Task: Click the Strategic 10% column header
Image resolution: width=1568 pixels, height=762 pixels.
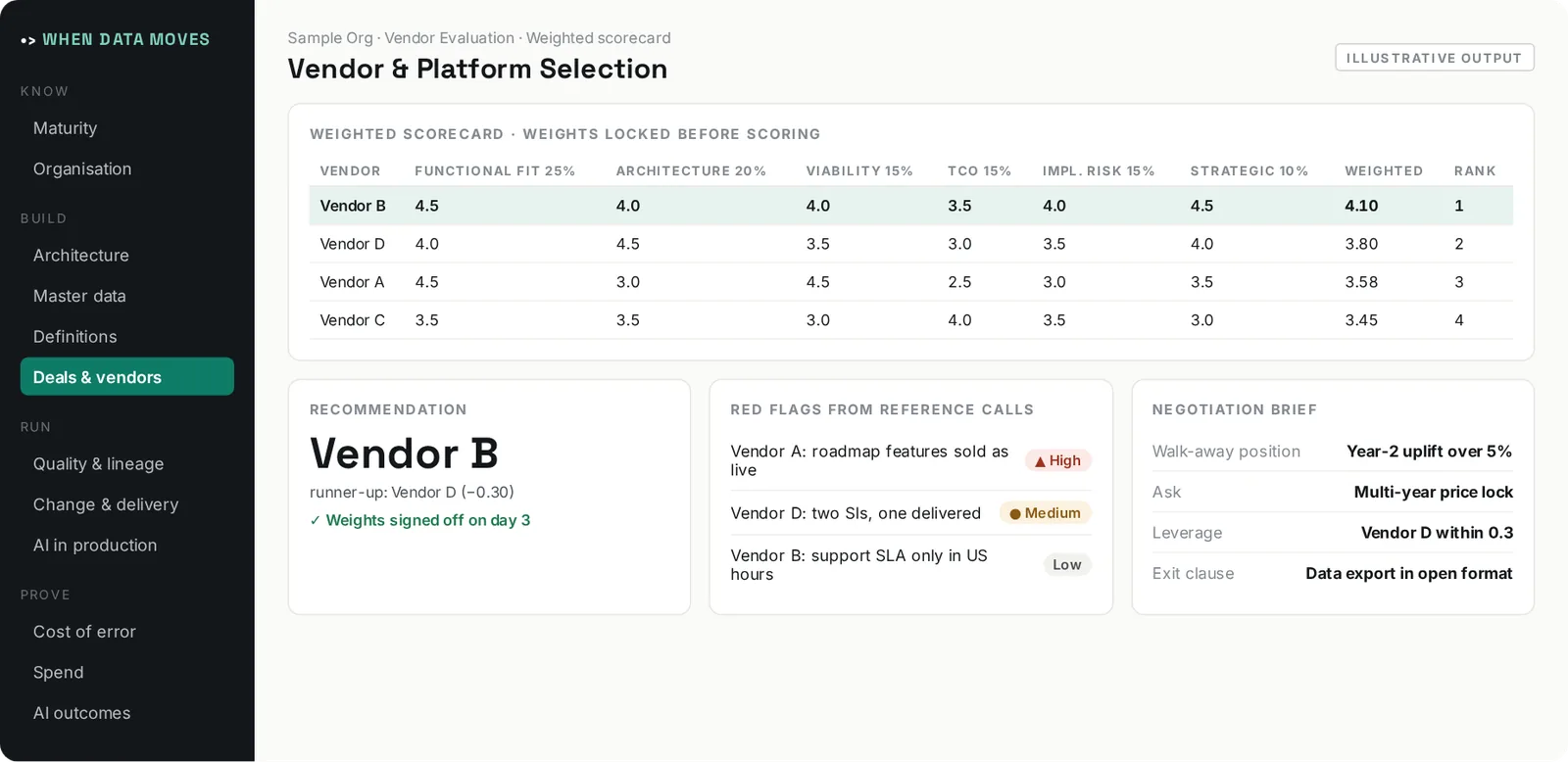Action: pos(1249,170)
